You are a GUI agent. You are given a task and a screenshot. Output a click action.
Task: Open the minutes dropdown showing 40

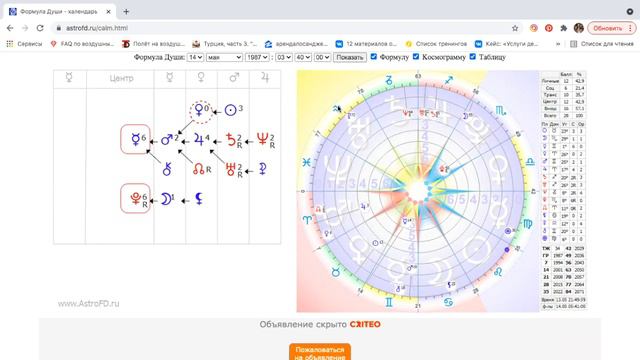pos(303,57)
